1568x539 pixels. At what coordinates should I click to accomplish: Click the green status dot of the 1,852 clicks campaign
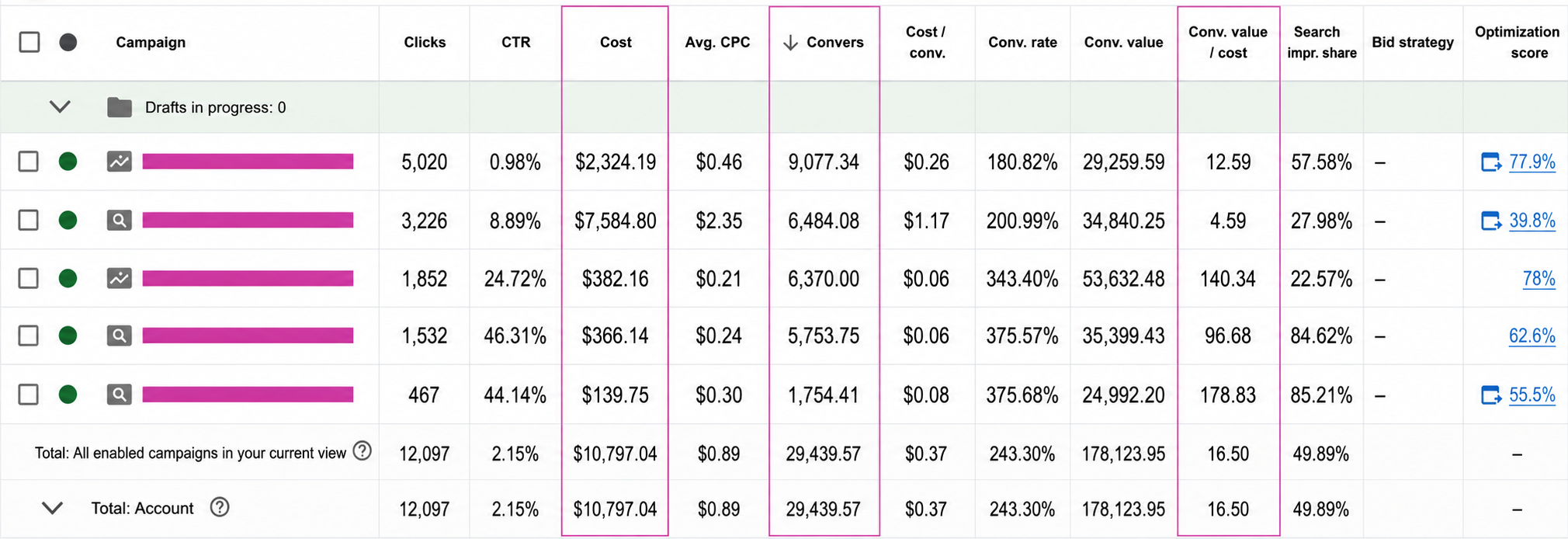click(x=68, y=278)
